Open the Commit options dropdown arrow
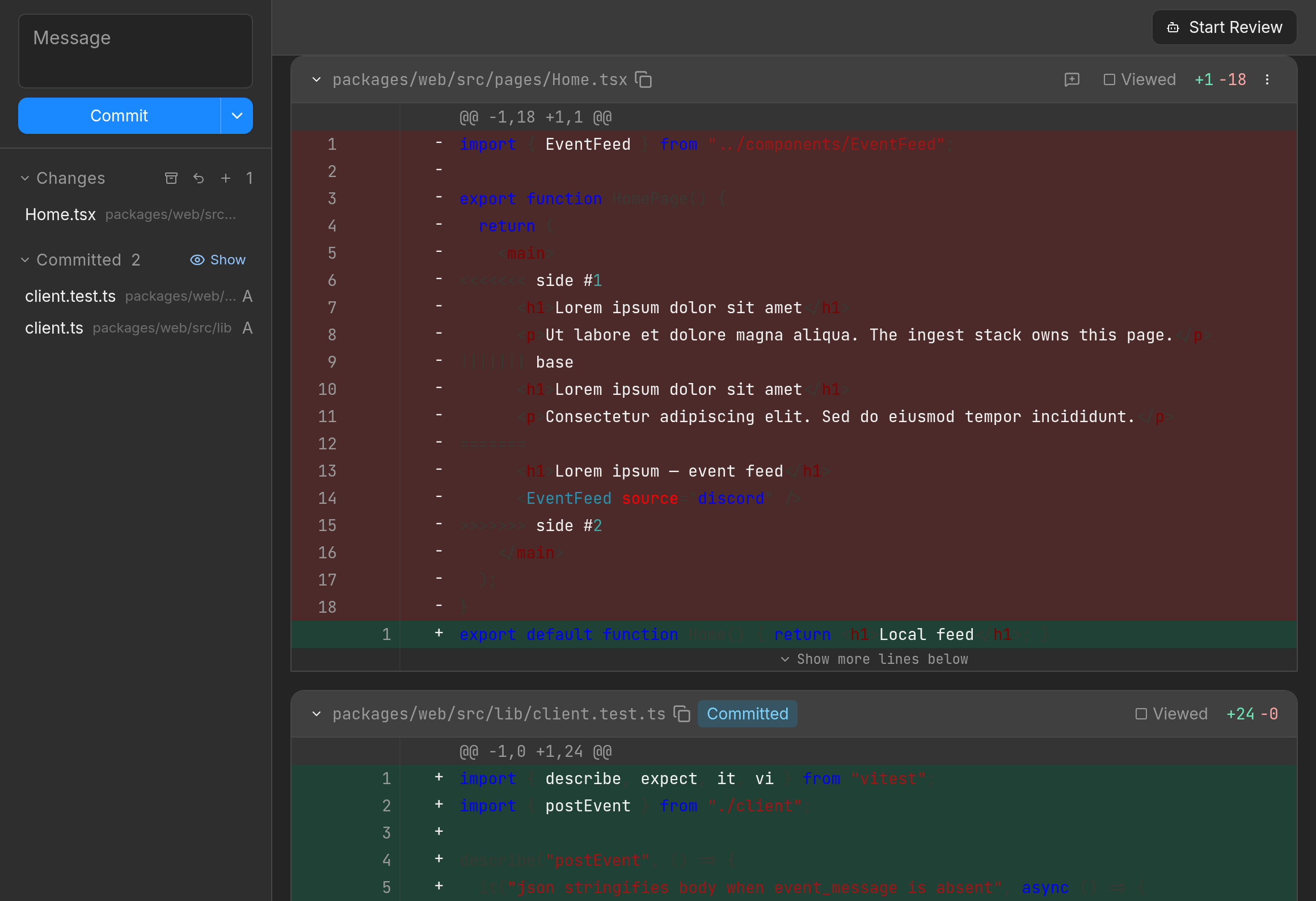The width and height of the screenshot is (1316, 901). click(x=237, y=116)
